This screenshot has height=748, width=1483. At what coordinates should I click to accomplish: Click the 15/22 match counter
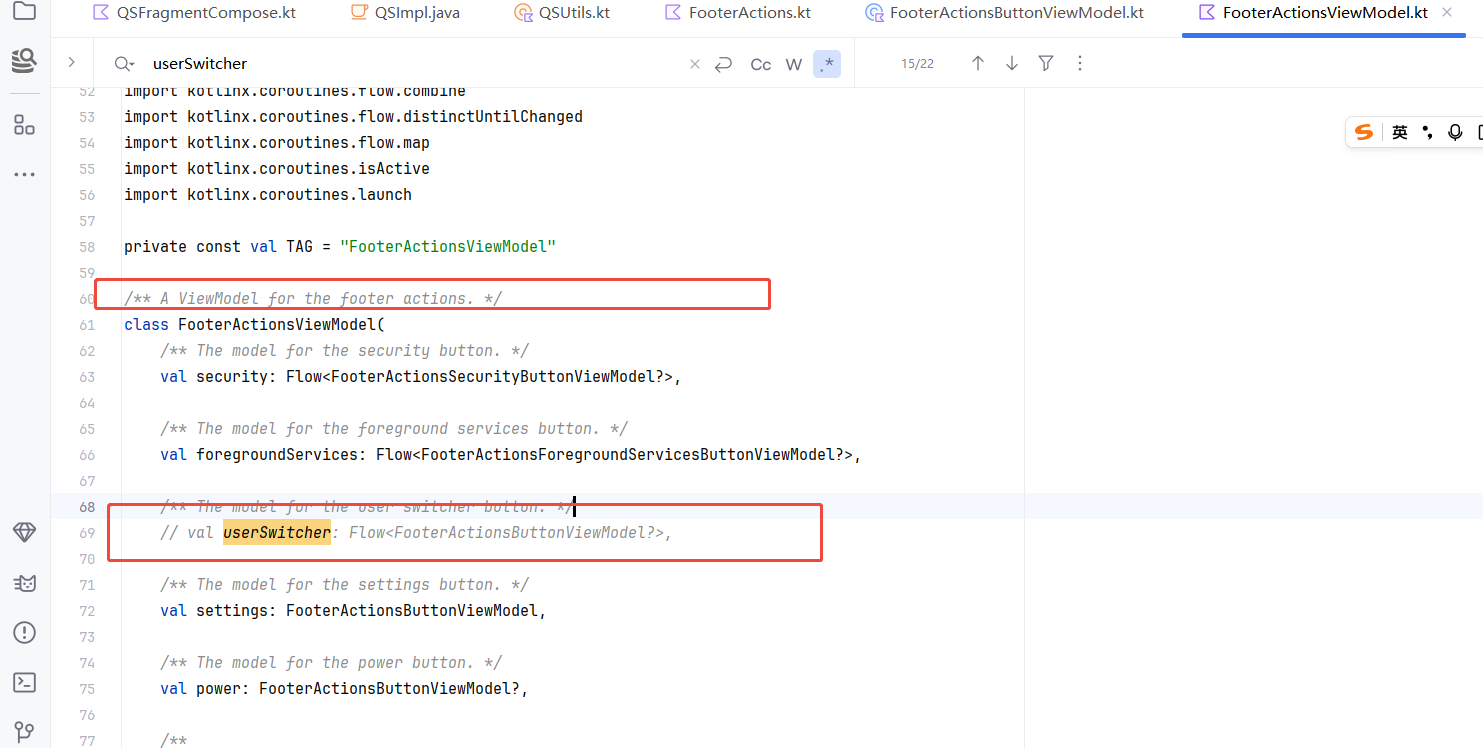pos(917,64)
